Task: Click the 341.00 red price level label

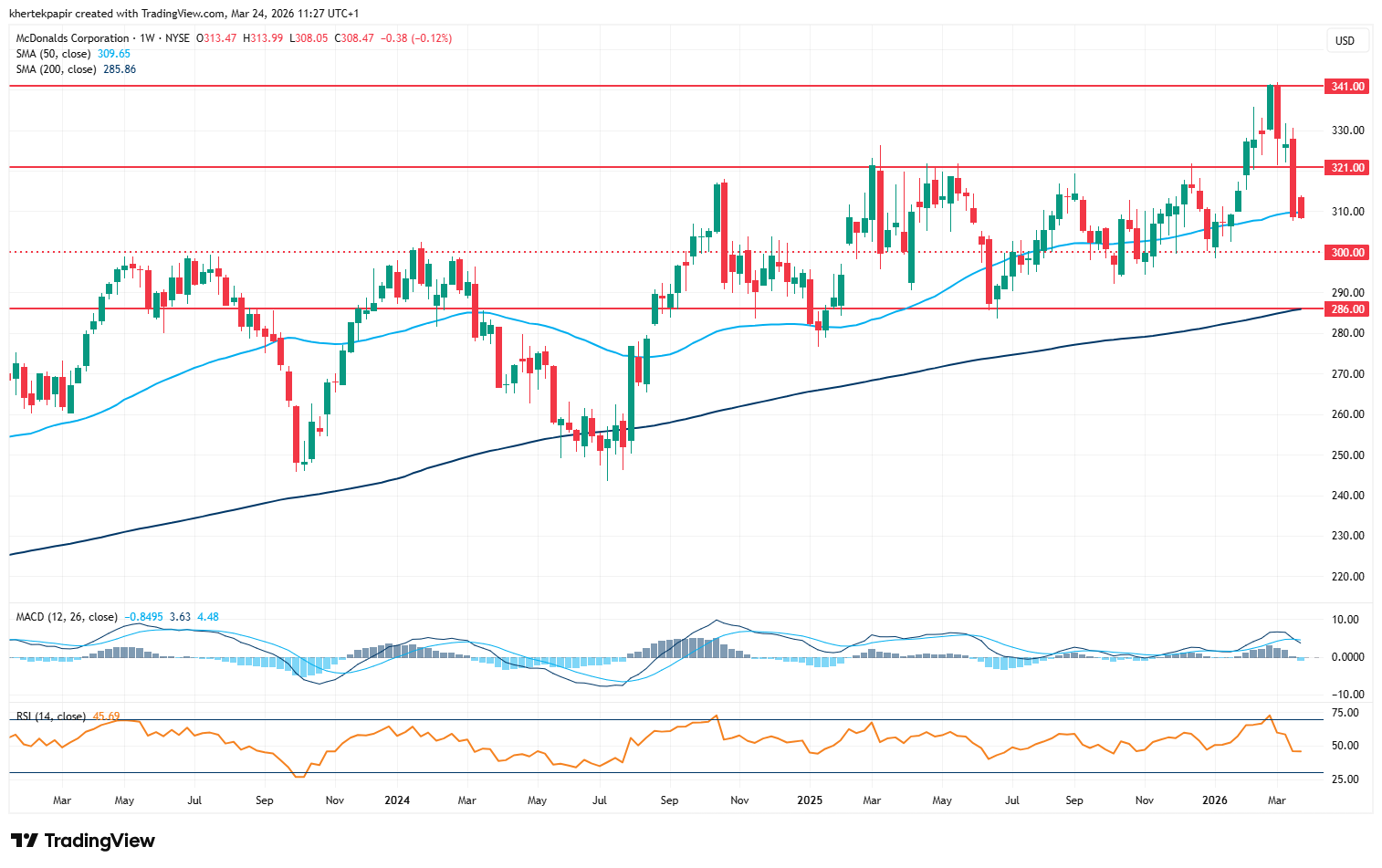Action: pyautogui.click(x=1347, y=87)
